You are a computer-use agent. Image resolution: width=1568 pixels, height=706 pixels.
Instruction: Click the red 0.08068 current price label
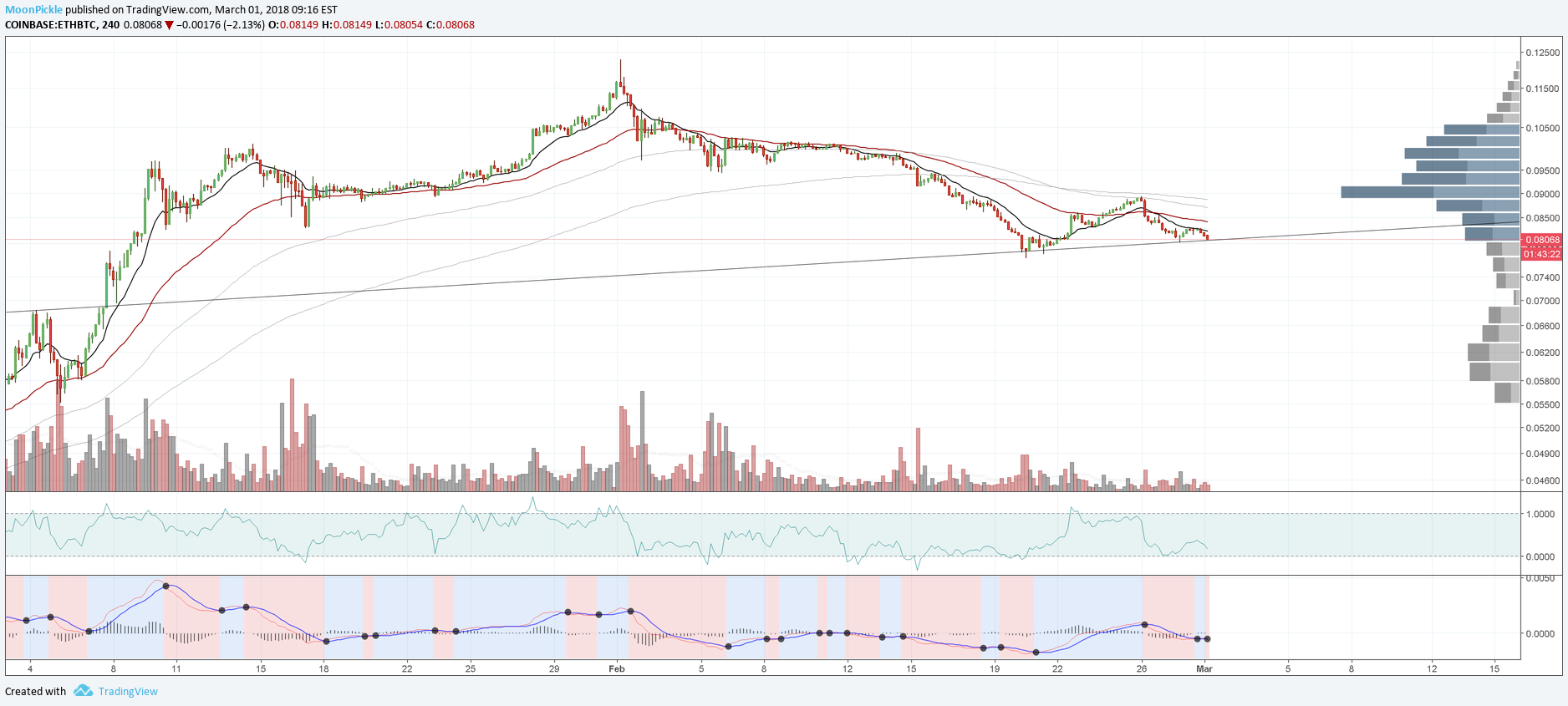pyautogui.click(x=1542, y=240)
